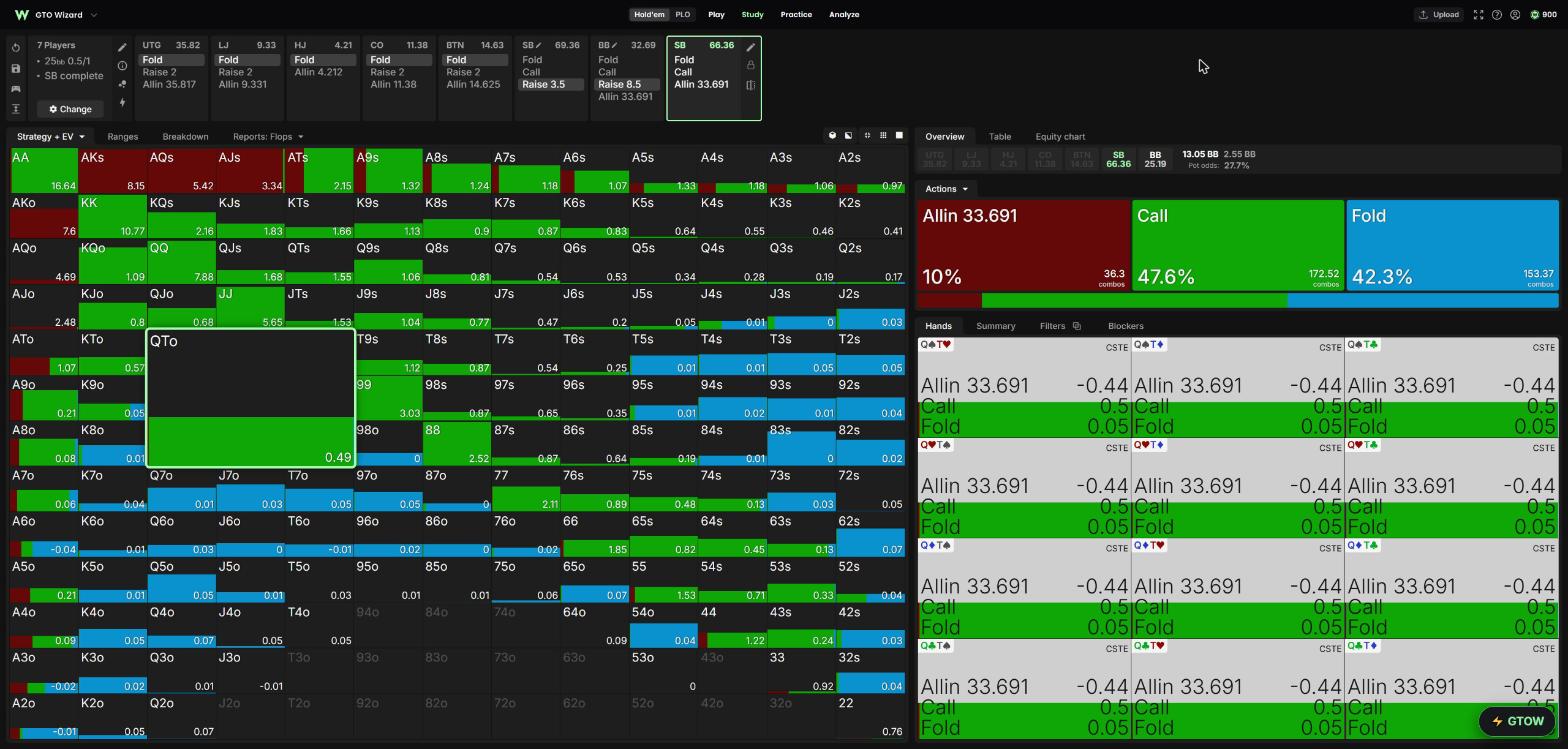1568x749 pixels.
Task: Expand the Reports: Flops dropdown
Action: click(268, 137)
